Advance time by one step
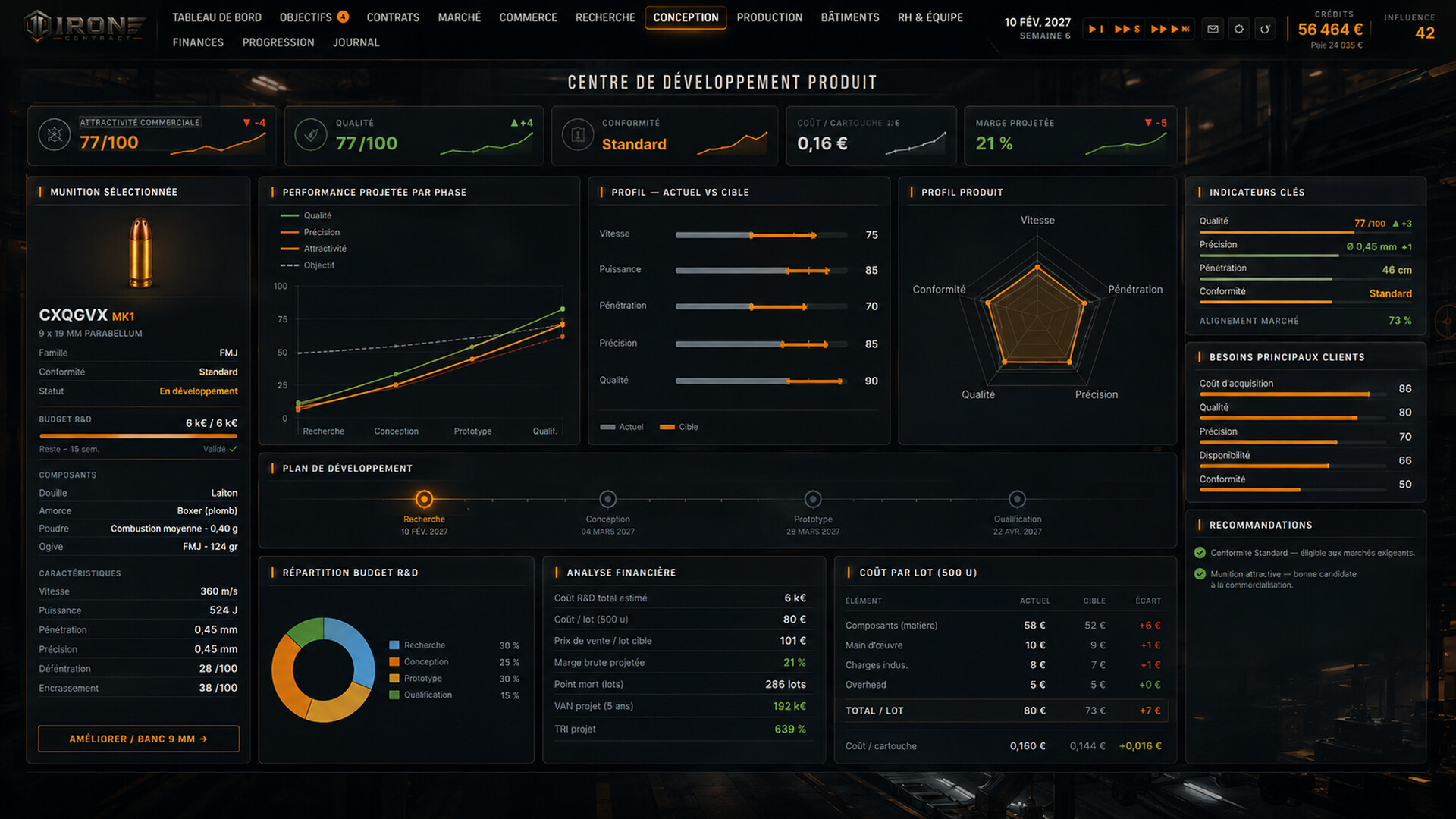 coord(1096,29)
